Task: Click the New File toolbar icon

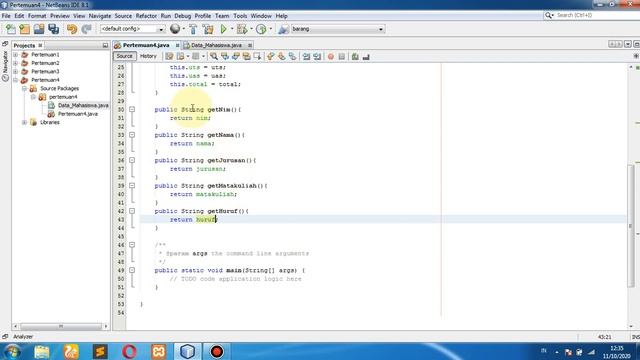Action: (x=11, y=29)
